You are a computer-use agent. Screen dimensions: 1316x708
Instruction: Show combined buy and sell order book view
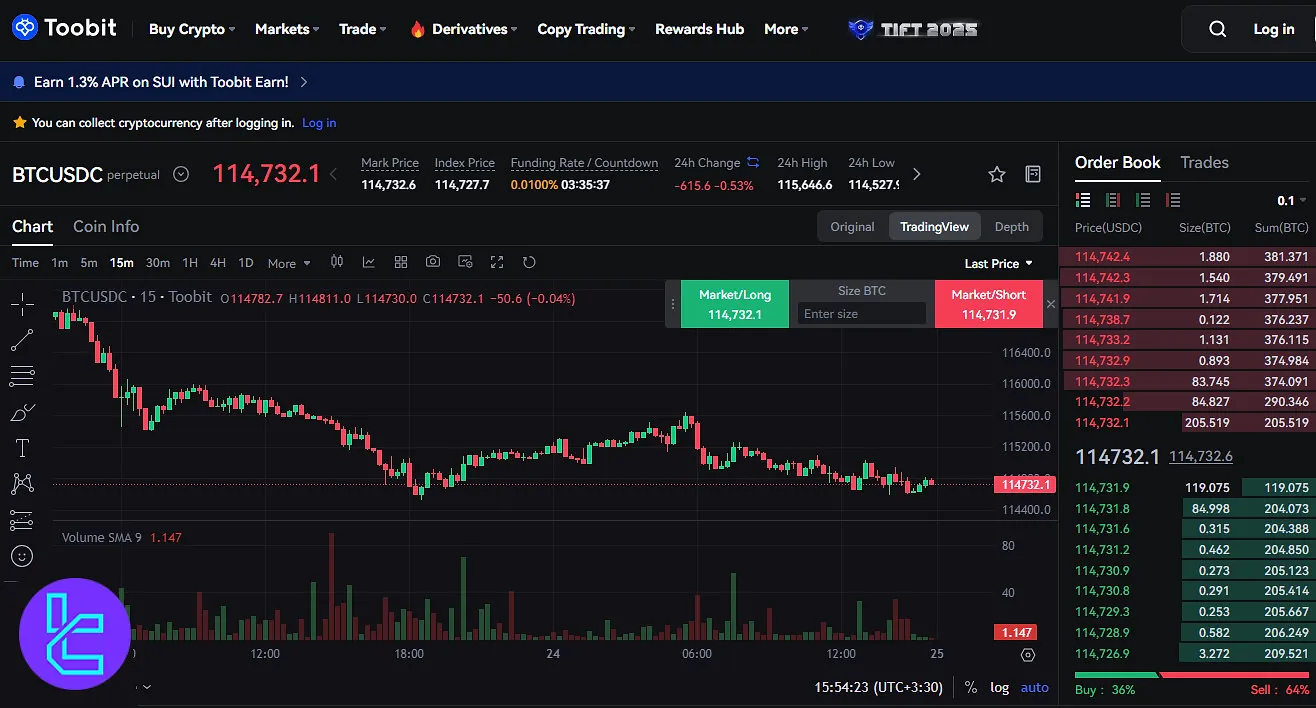pyautogui.click(x=1083, y=200)
